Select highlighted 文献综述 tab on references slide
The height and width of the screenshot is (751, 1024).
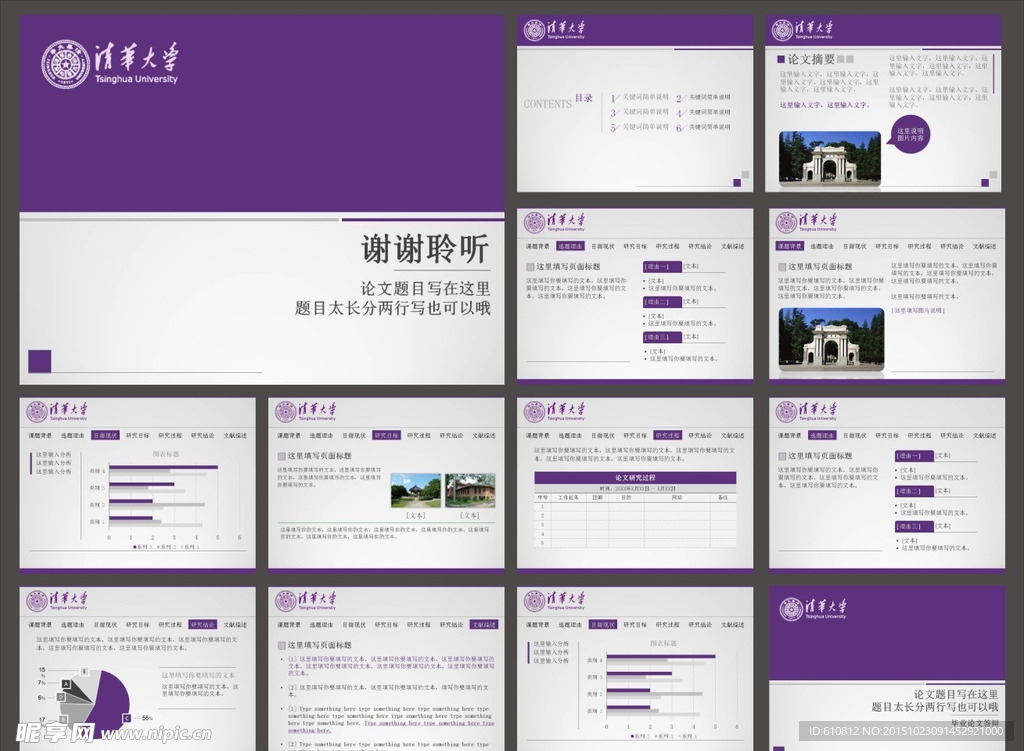pos(485,624)
